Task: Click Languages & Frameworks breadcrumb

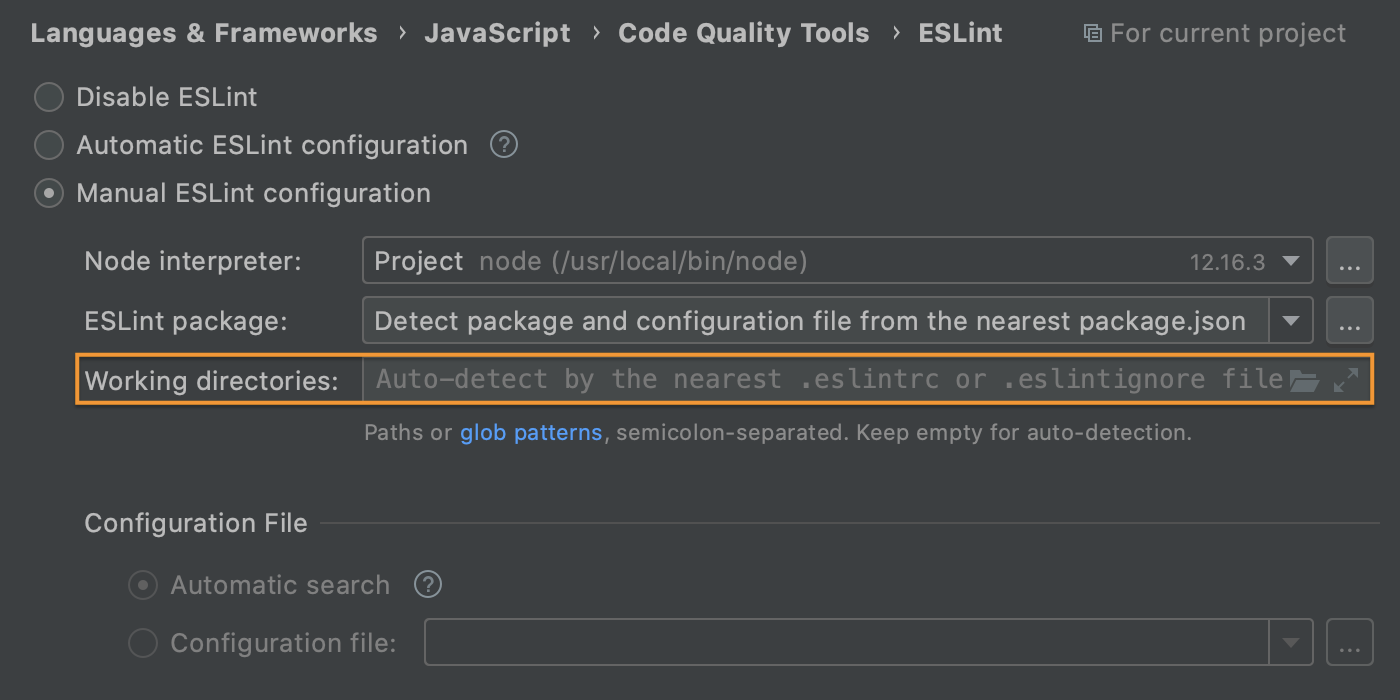Action: point(204,33)
